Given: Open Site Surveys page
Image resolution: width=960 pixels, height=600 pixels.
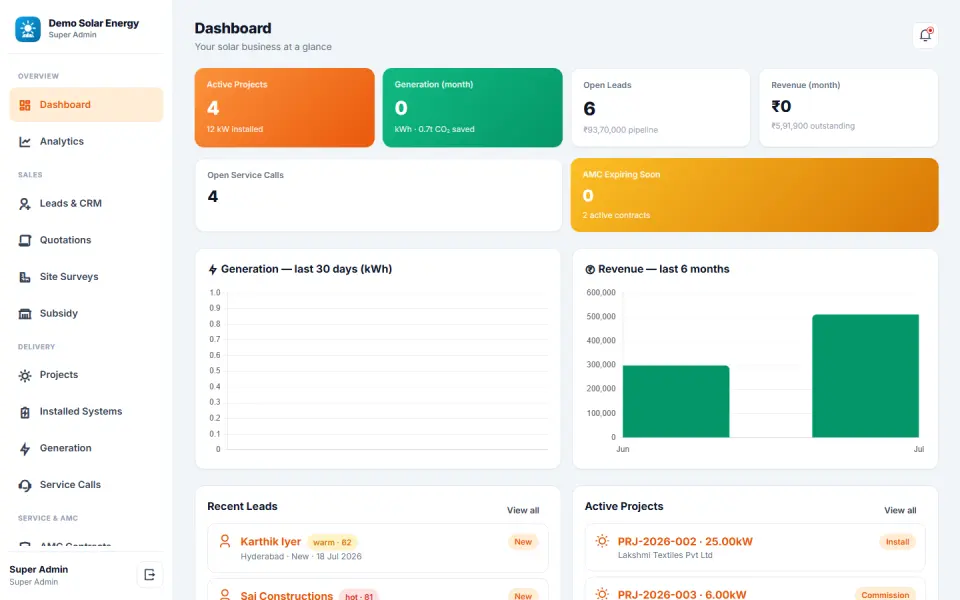Looking at the screenshot, I should pyautogui.click(x=86, y=277).
